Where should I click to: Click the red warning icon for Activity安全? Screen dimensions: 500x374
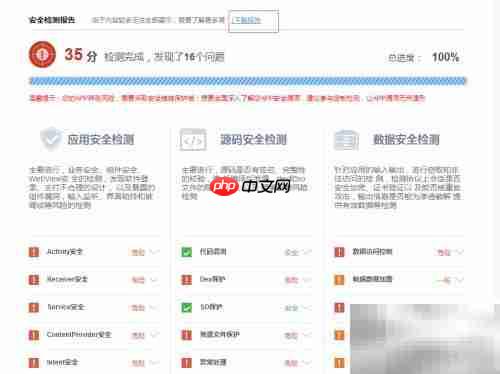tap(34, 252)
